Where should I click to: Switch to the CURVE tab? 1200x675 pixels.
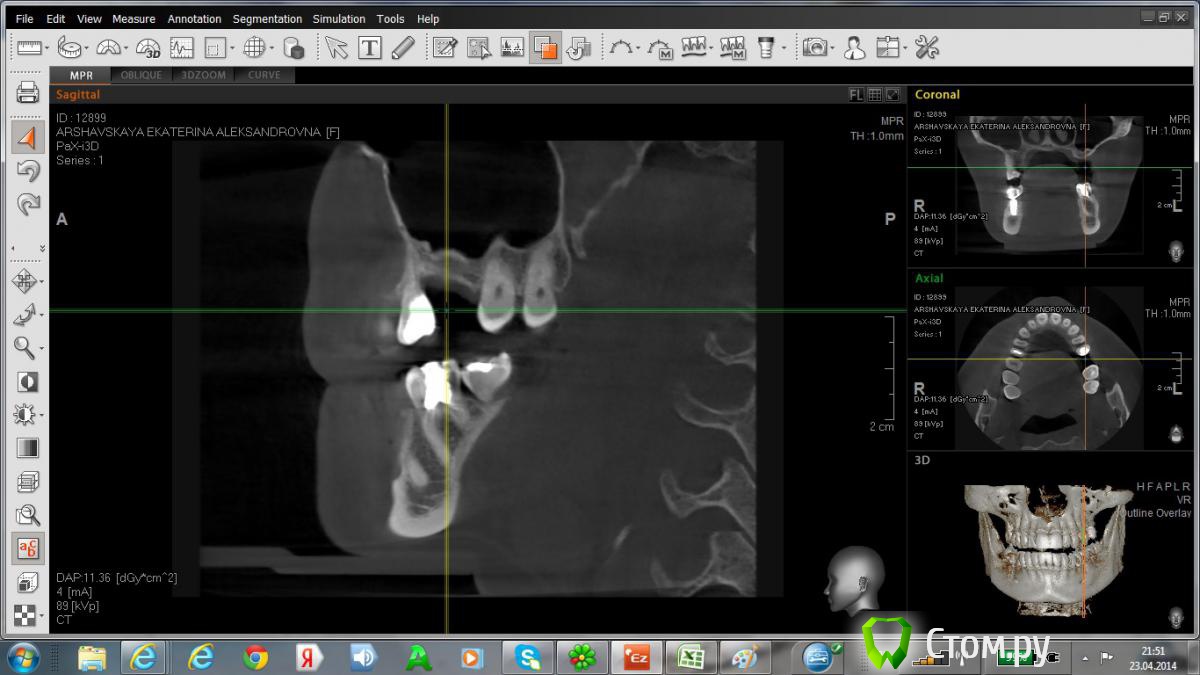[x=264, y=75]
